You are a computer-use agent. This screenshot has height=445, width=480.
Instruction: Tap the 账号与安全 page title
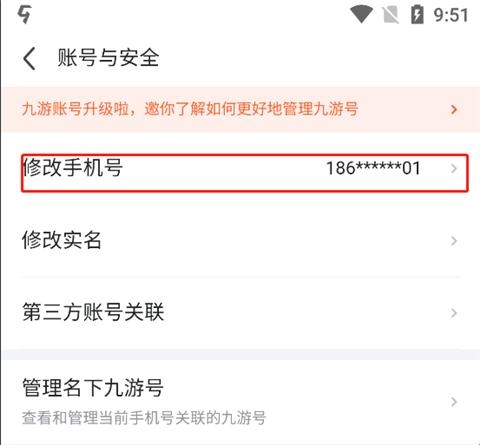click(108, 58)
